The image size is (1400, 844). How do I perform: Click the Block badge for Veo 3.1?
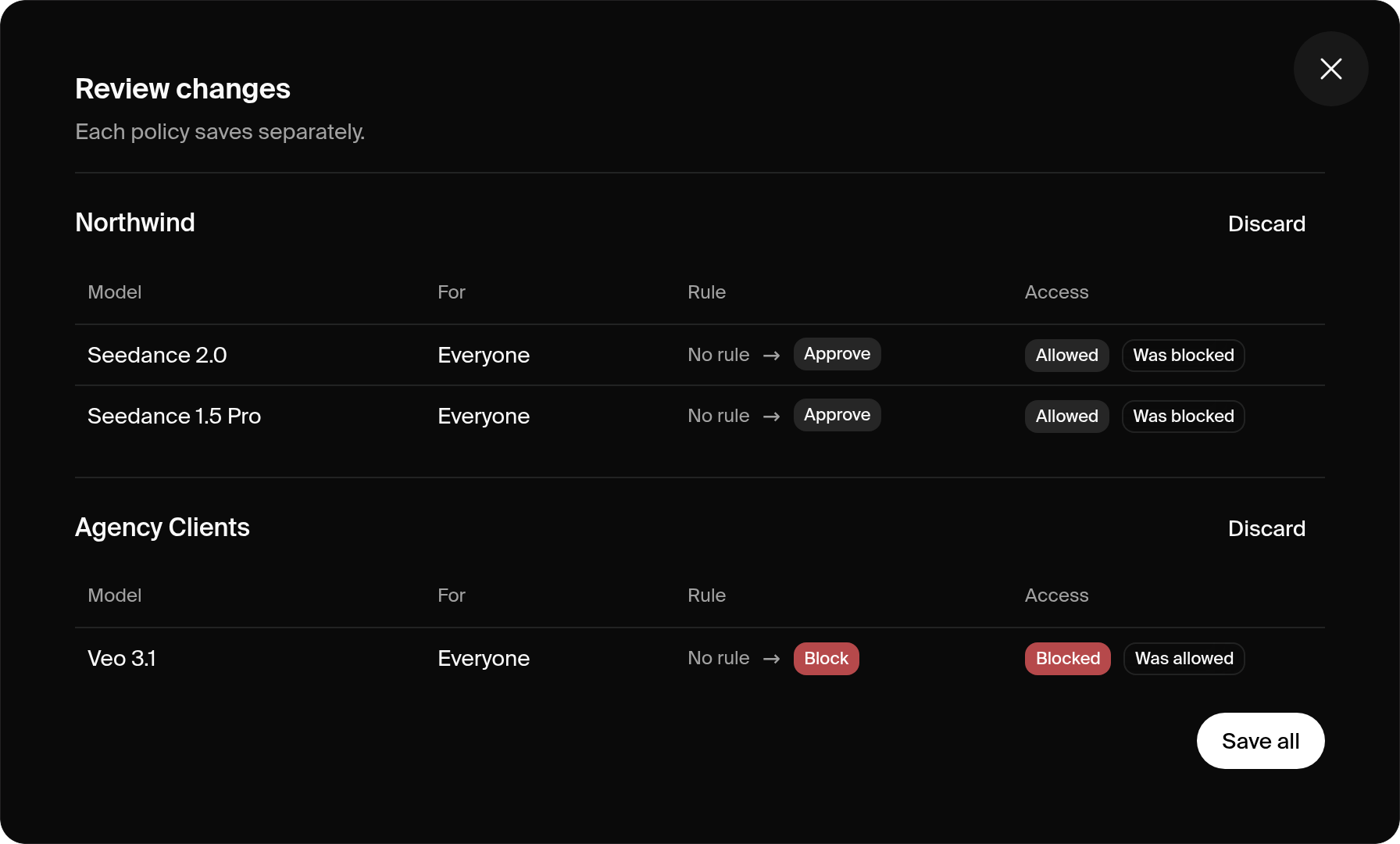[826, 659]
